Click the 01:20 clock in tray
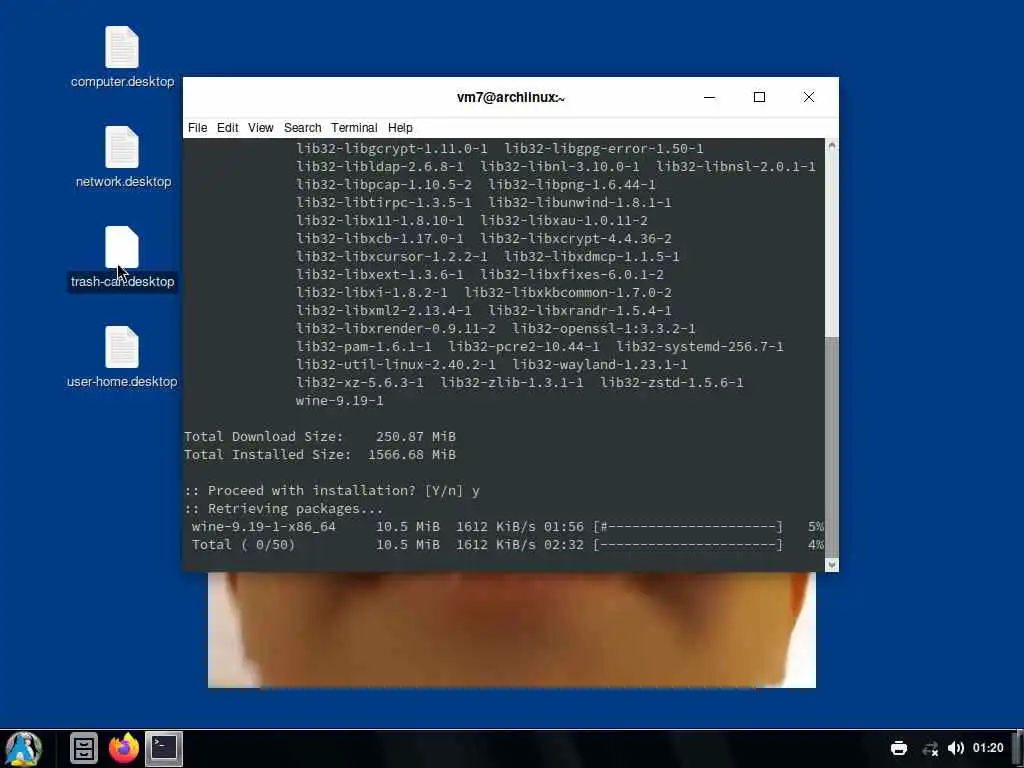 pyautogui.click(x=988, y=748)
